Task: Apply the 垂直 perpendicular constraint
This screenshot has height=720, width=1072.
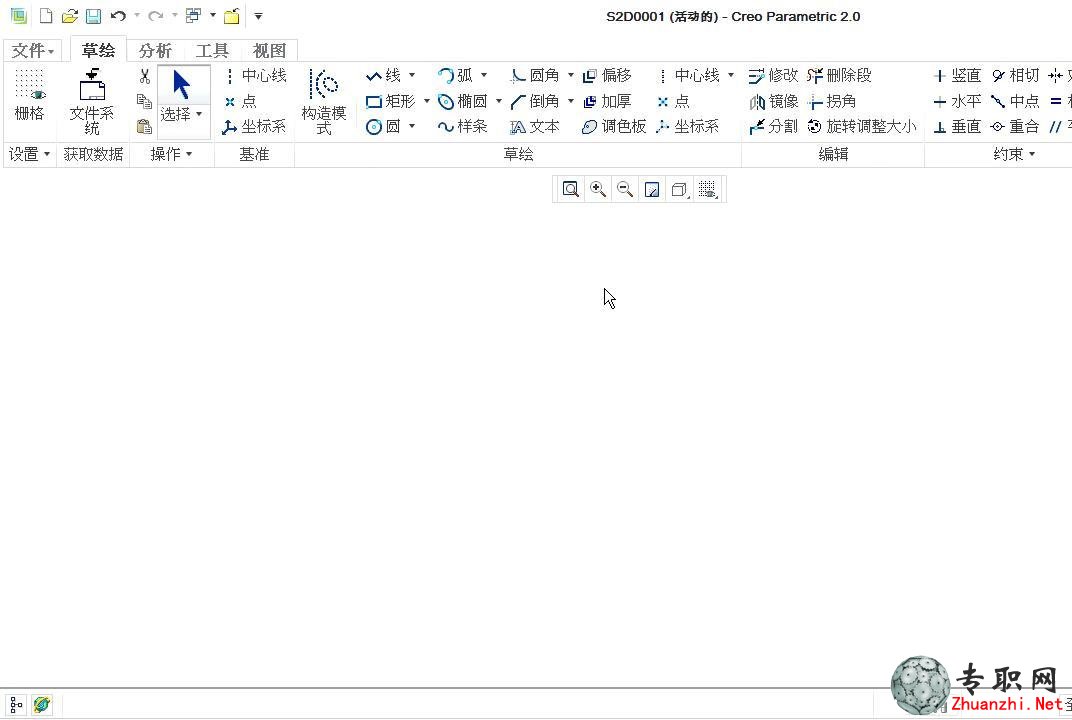Action: (957, 126)
